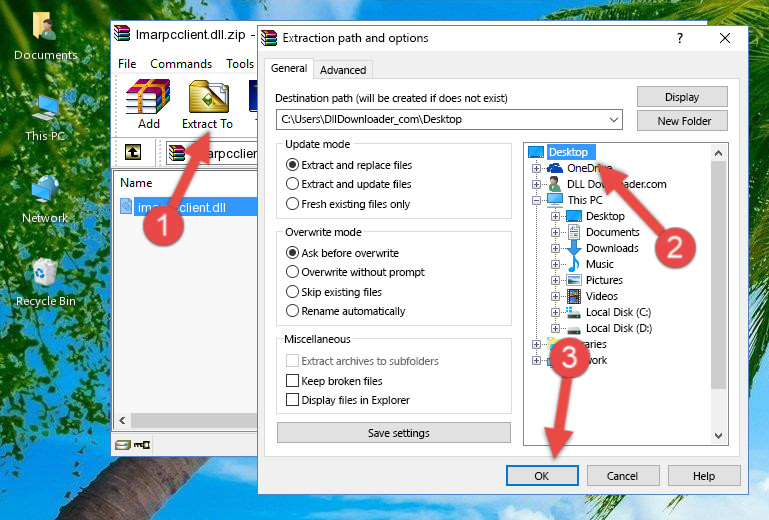Click the Videos film icon in the tree
Screen dimensions: 769x520
pos(574,296)
